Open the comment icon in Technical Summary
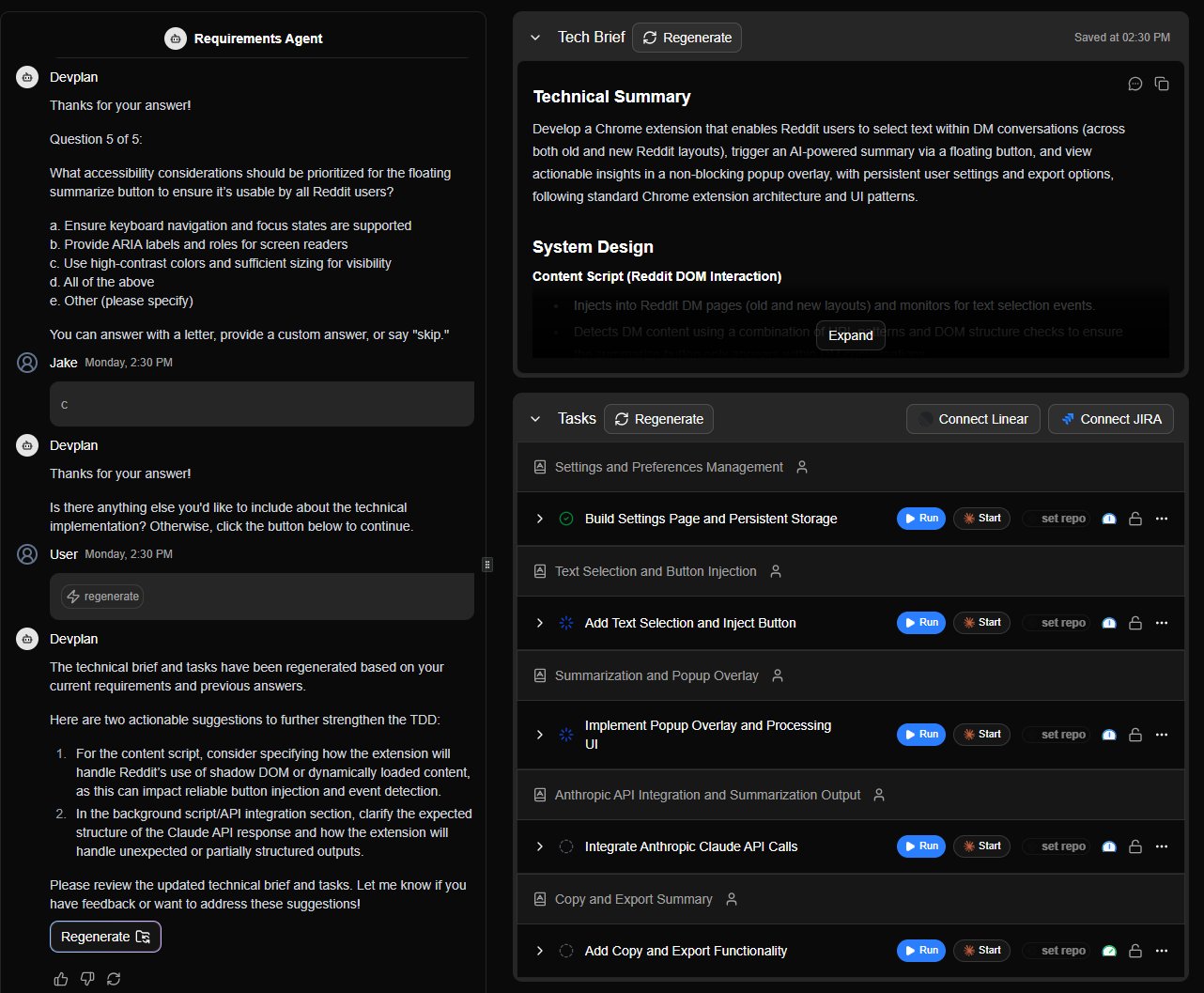Viewport: 1204px width, 993px height. 1135,84
